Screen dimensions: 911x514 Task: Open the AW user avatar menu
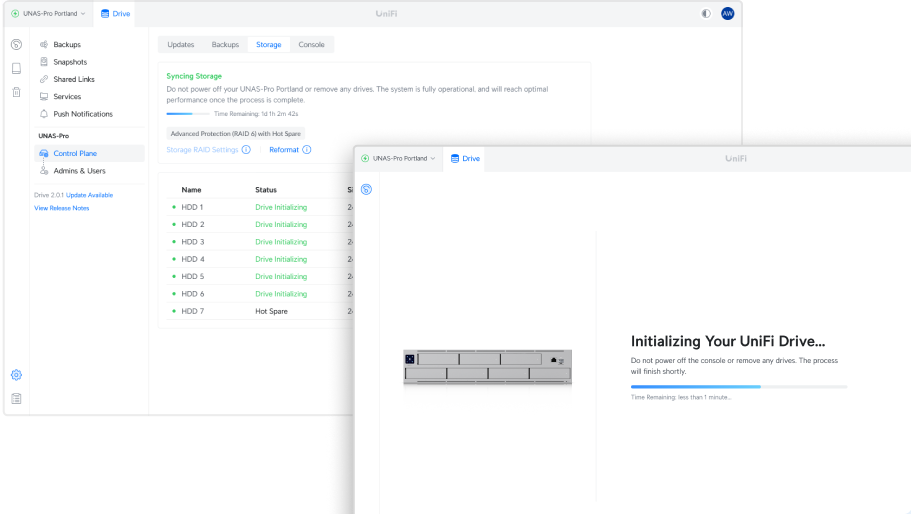(x=727, y=13)
